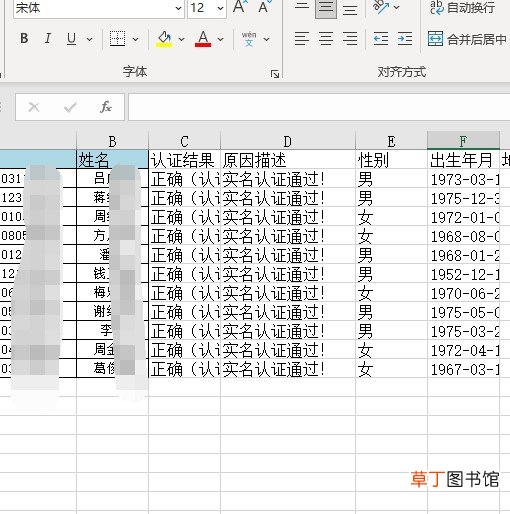
Task: Toggle italic formatting
Action: point(48,39)
